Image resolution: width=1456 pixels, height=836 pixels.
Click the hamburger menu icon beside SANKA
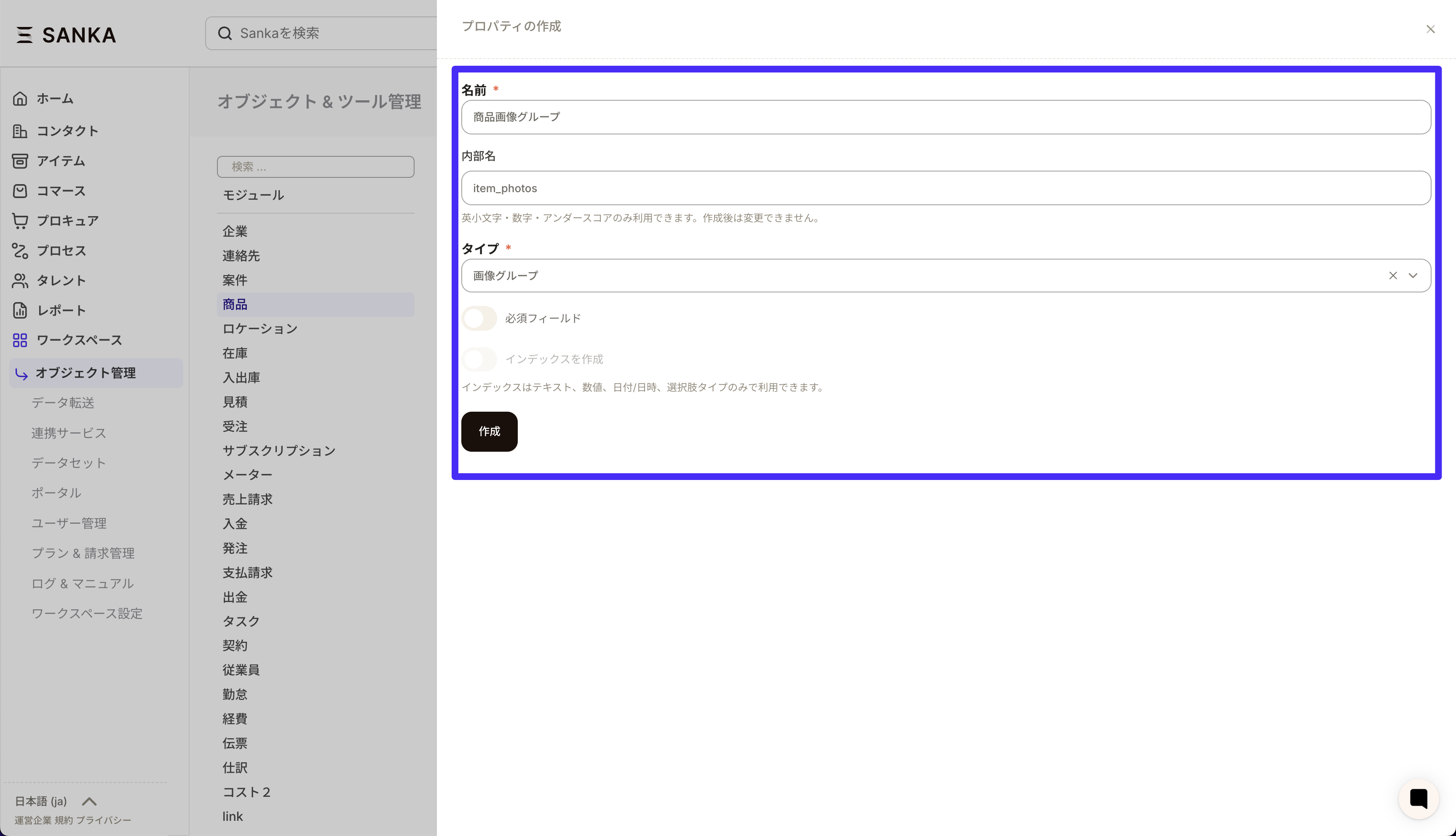click(24, 35)
